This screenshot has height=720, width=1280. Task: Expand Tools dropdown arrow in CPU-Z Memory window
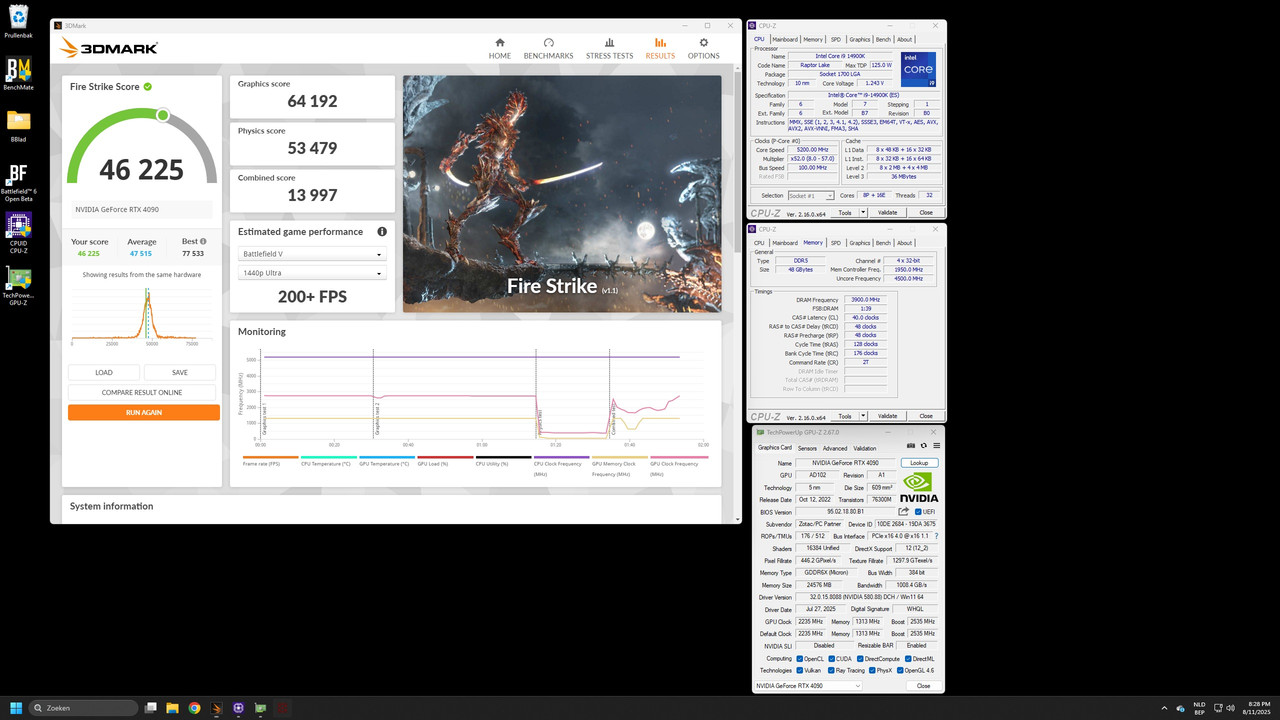(x=862, y=416)
